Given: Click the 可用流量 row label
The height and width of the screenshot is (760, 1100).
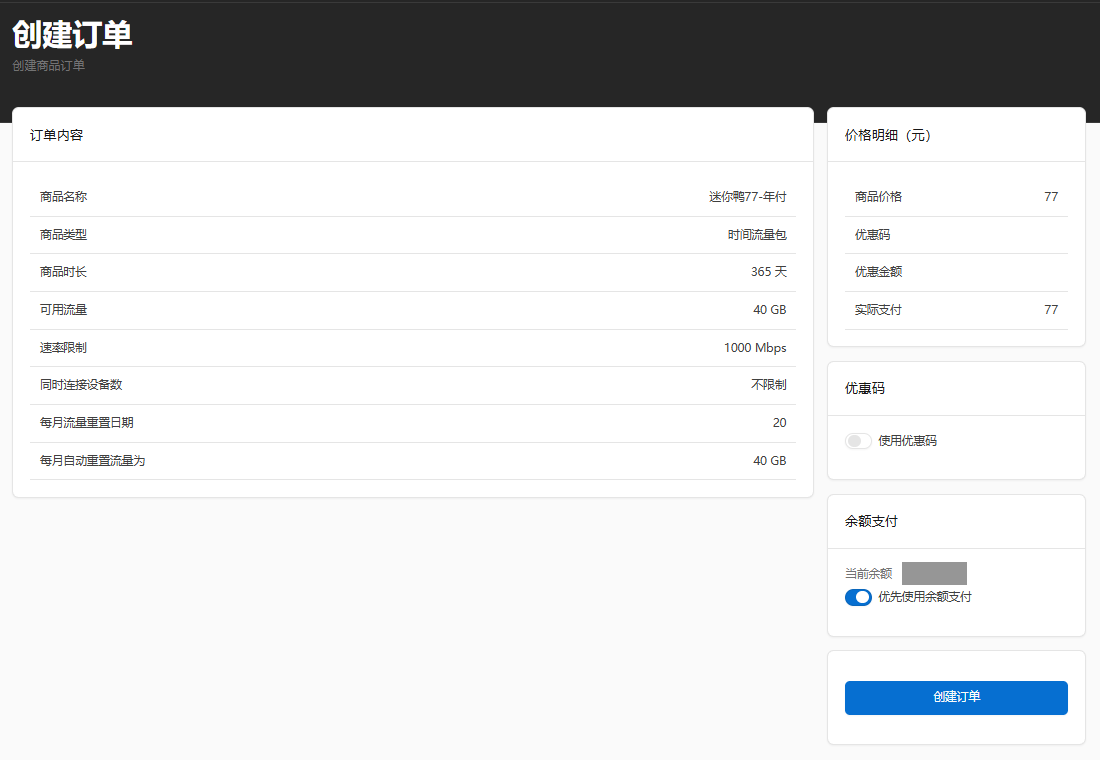Looking at the screenshot, I should (63, 309).
